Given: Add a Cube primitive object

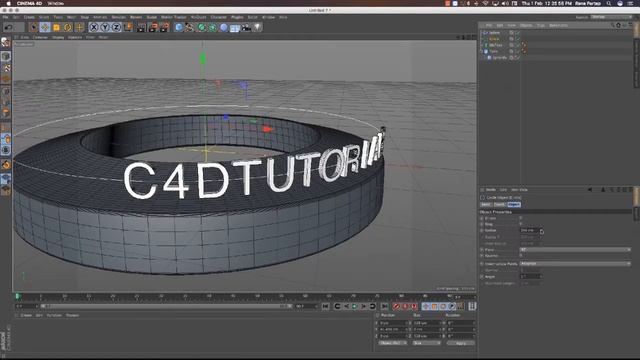Looking at the screenshot, I should pos(179,27).
